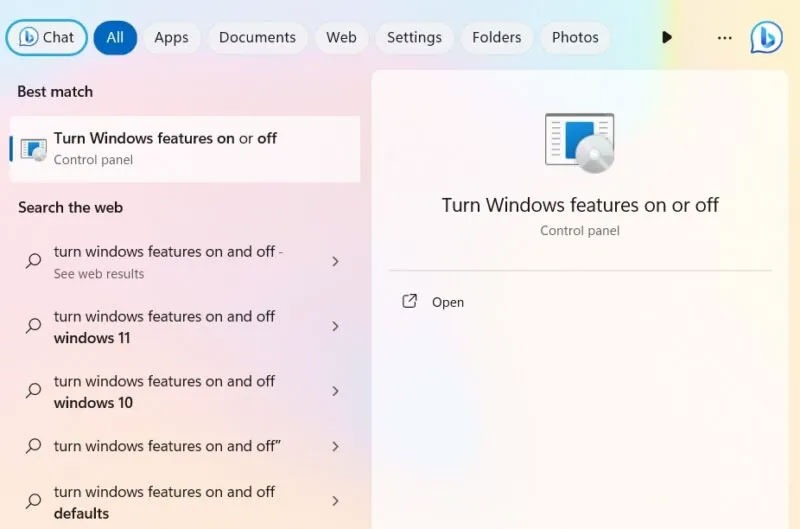Click search icon beside 'defaults' suggestion
The image size is (800, 529).
[x=34, y=501]
